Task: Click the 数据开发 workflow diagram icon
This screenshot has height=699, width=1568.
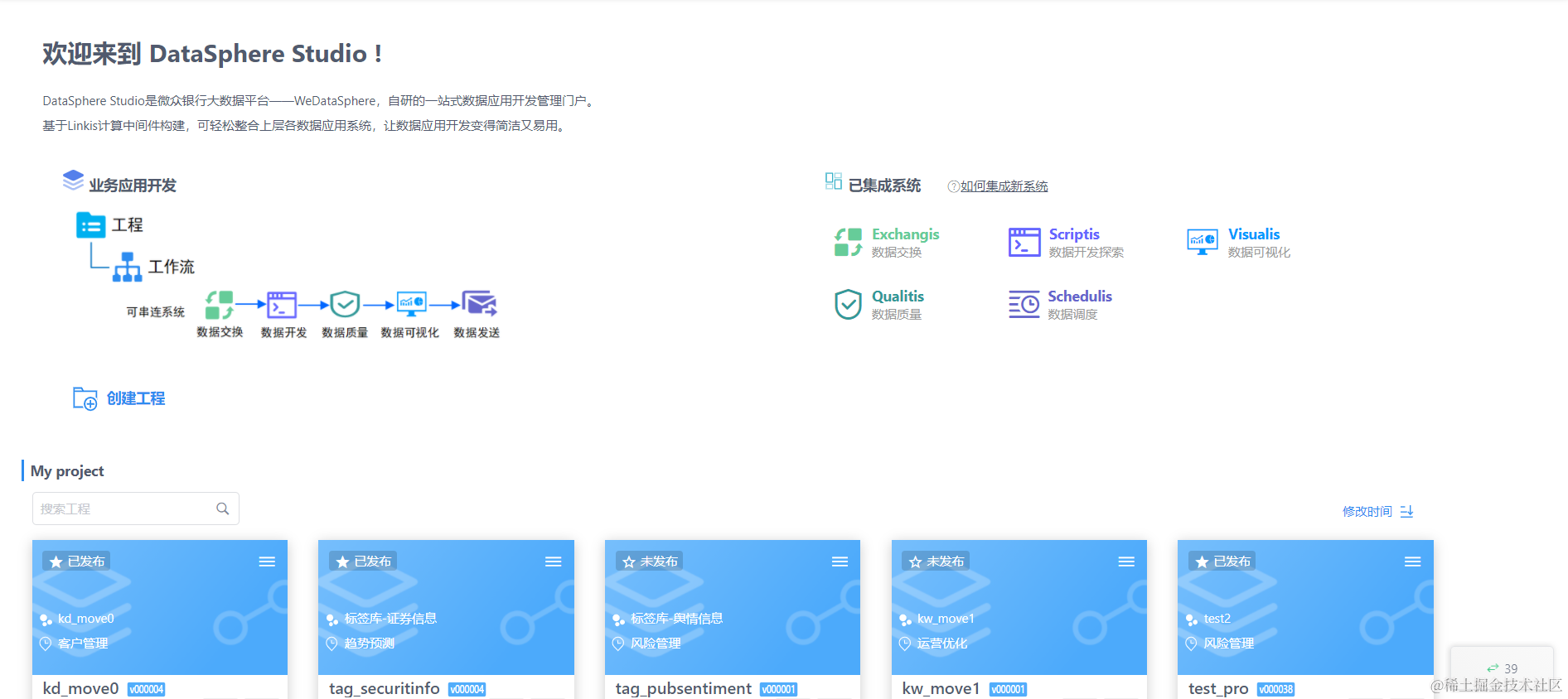Action: point(282,305)
